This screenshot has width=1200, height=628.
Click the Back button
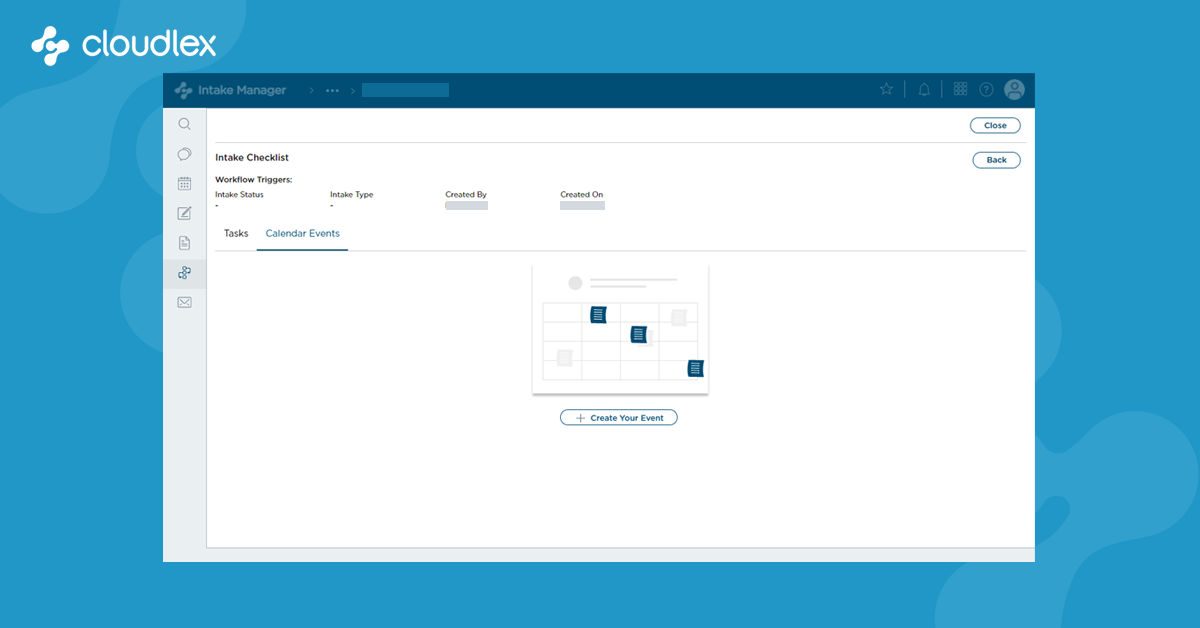click(996, 160)
